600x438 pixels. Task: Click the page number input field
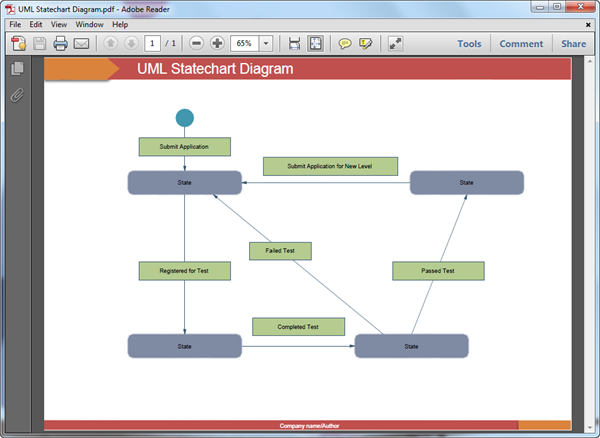click(x=152, y=44)
